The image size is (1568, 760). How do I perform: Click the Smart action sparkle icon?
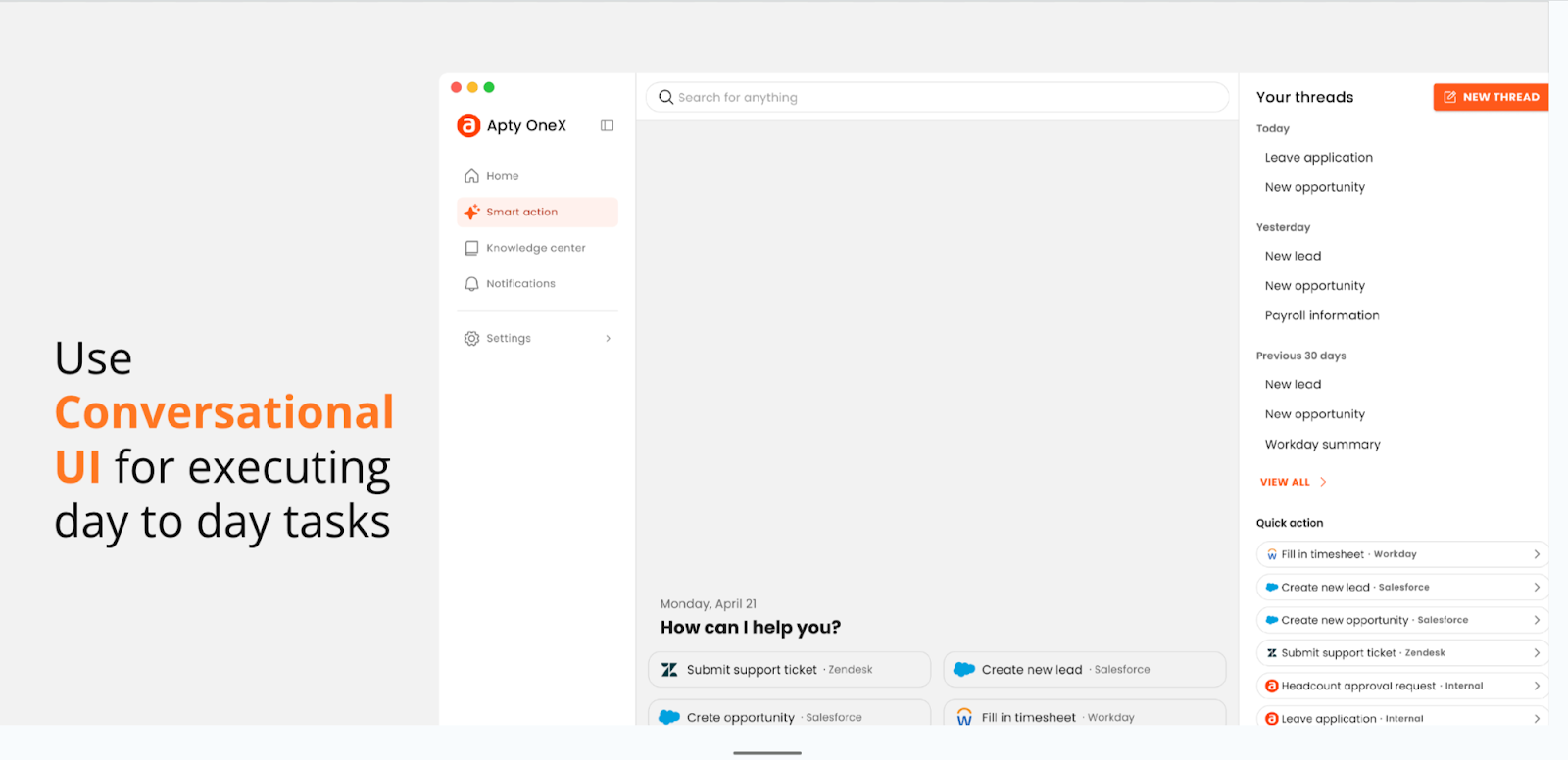(x=471, y=212)
